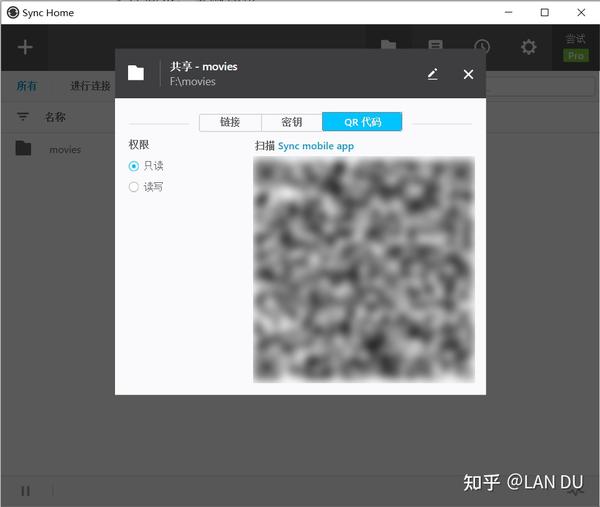Select the 进行连接 filter tab

coord(90,86)
